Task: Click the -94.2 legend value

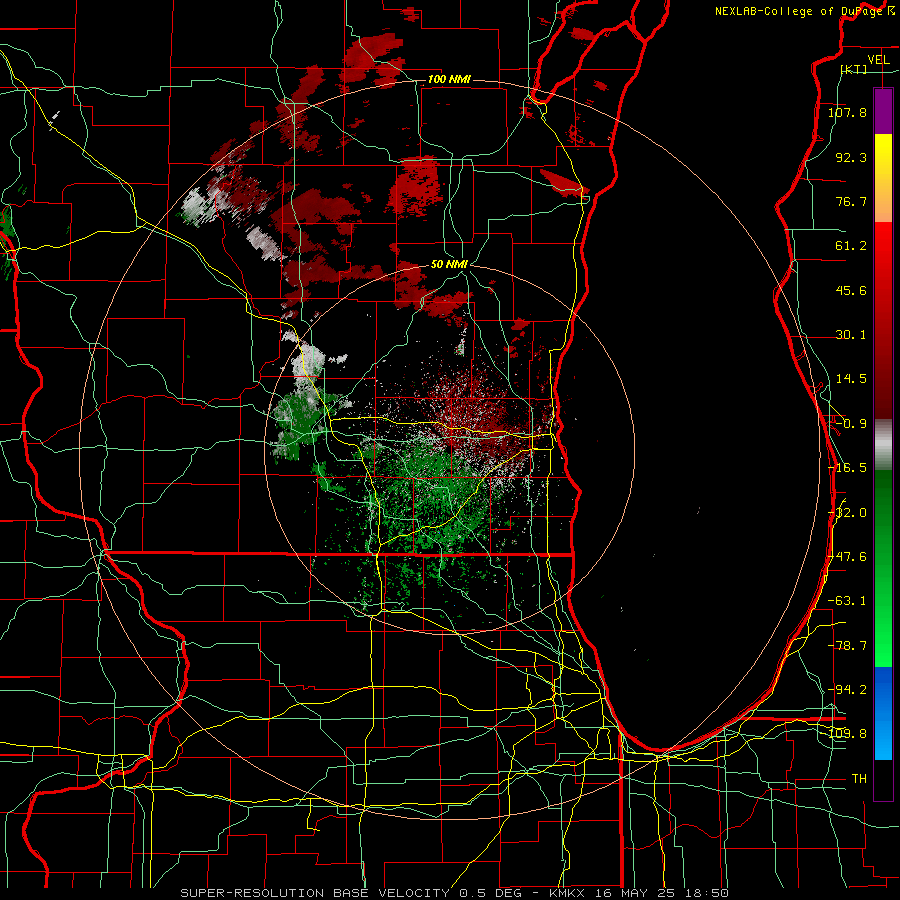Action: pos(847,690)
